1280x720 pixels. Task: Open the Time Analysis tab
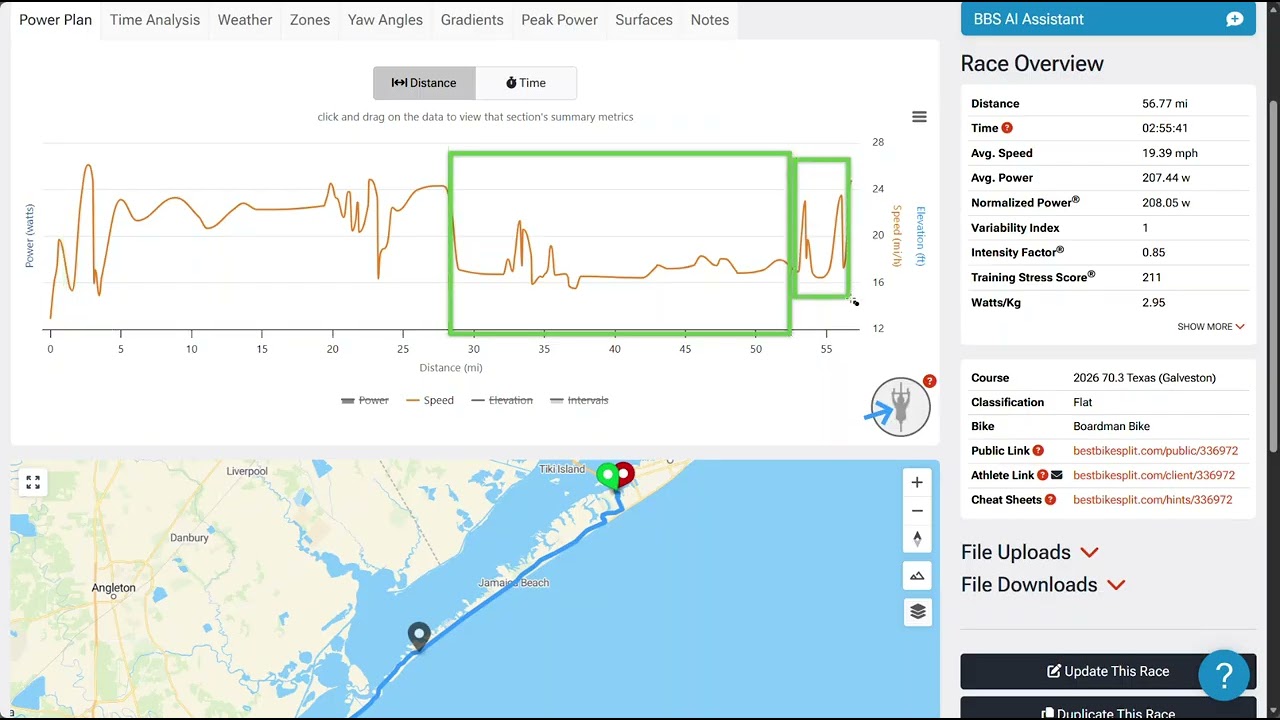coord(155,20)
